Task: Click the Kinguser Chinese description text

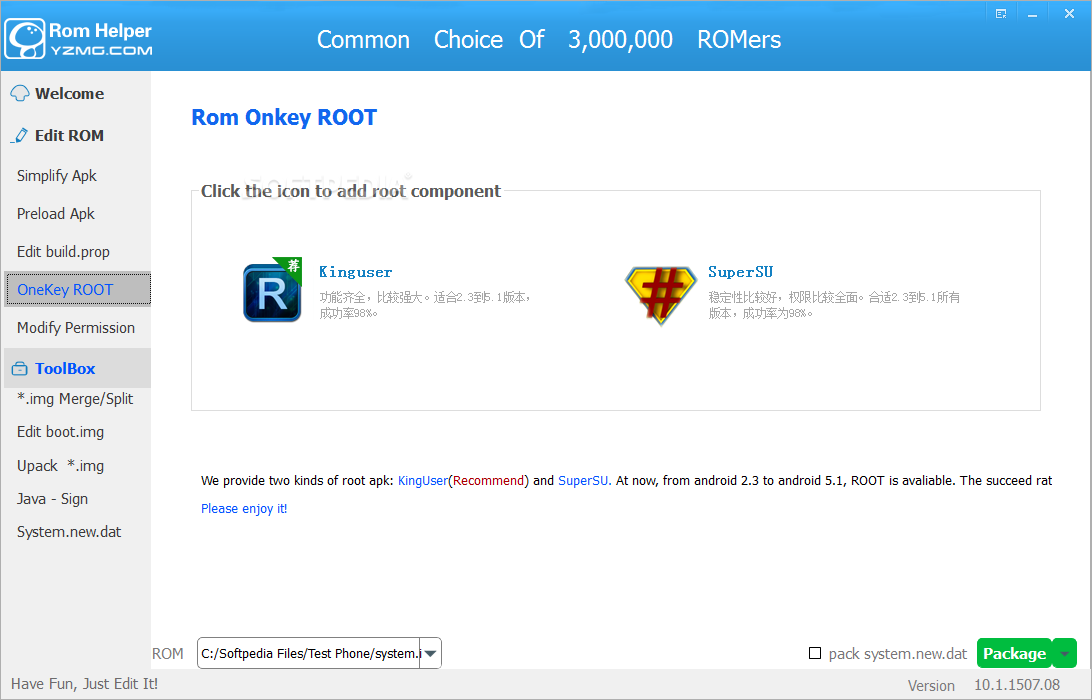Action: coord(425,305)
